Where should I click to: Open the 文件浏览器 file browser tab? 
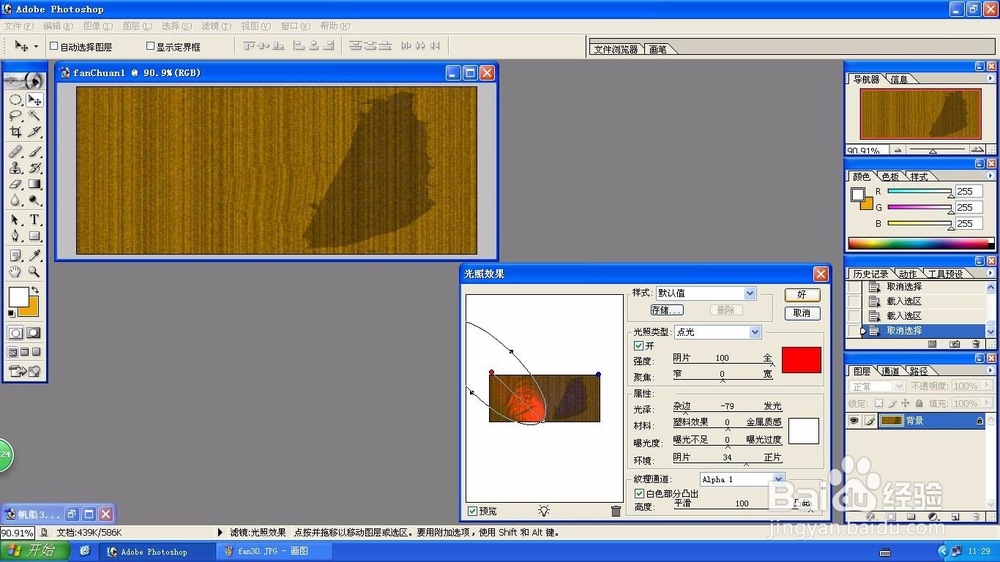click(x=615, y=49)
